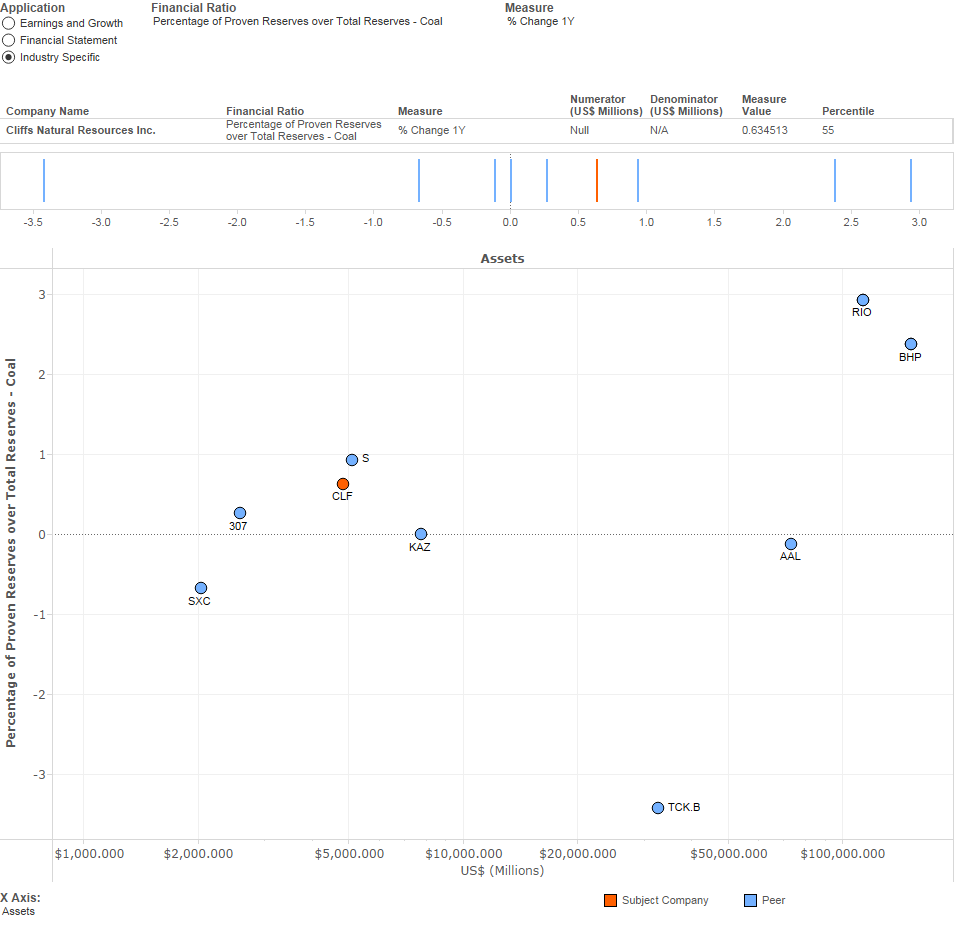Click the -3.5 tick label on strip axis

(33, 223)
